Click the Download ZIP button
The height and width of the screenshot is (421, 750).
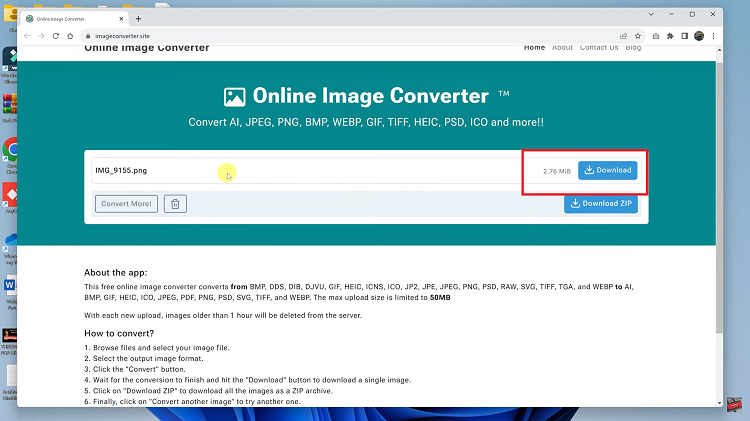[601, 204]
